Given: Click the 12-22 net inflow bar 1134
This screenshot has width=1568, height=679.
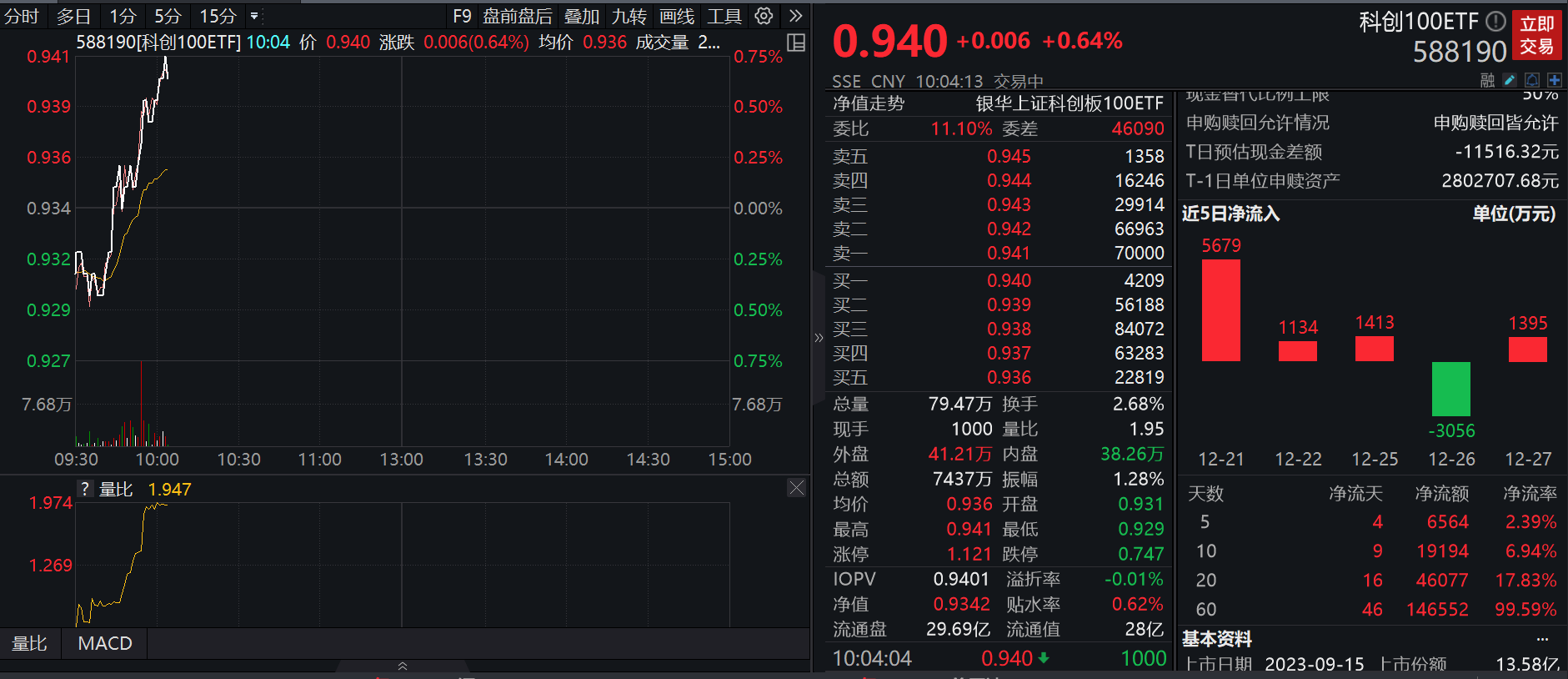Looking at the screenshot, I should coord(1298,351).
